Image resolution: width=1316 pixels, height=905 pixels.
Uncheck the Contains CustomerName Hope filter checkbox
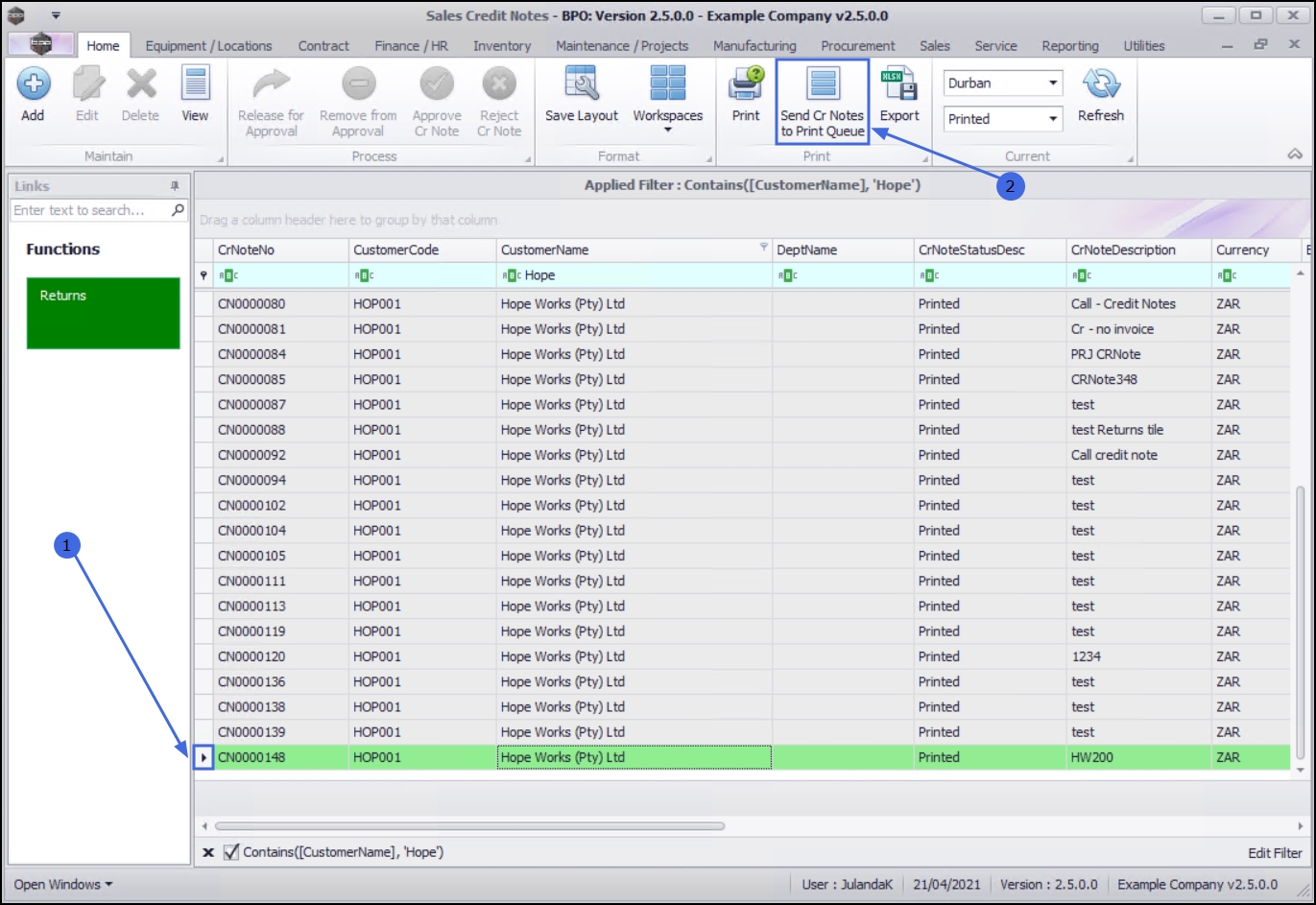click(231, 852)
